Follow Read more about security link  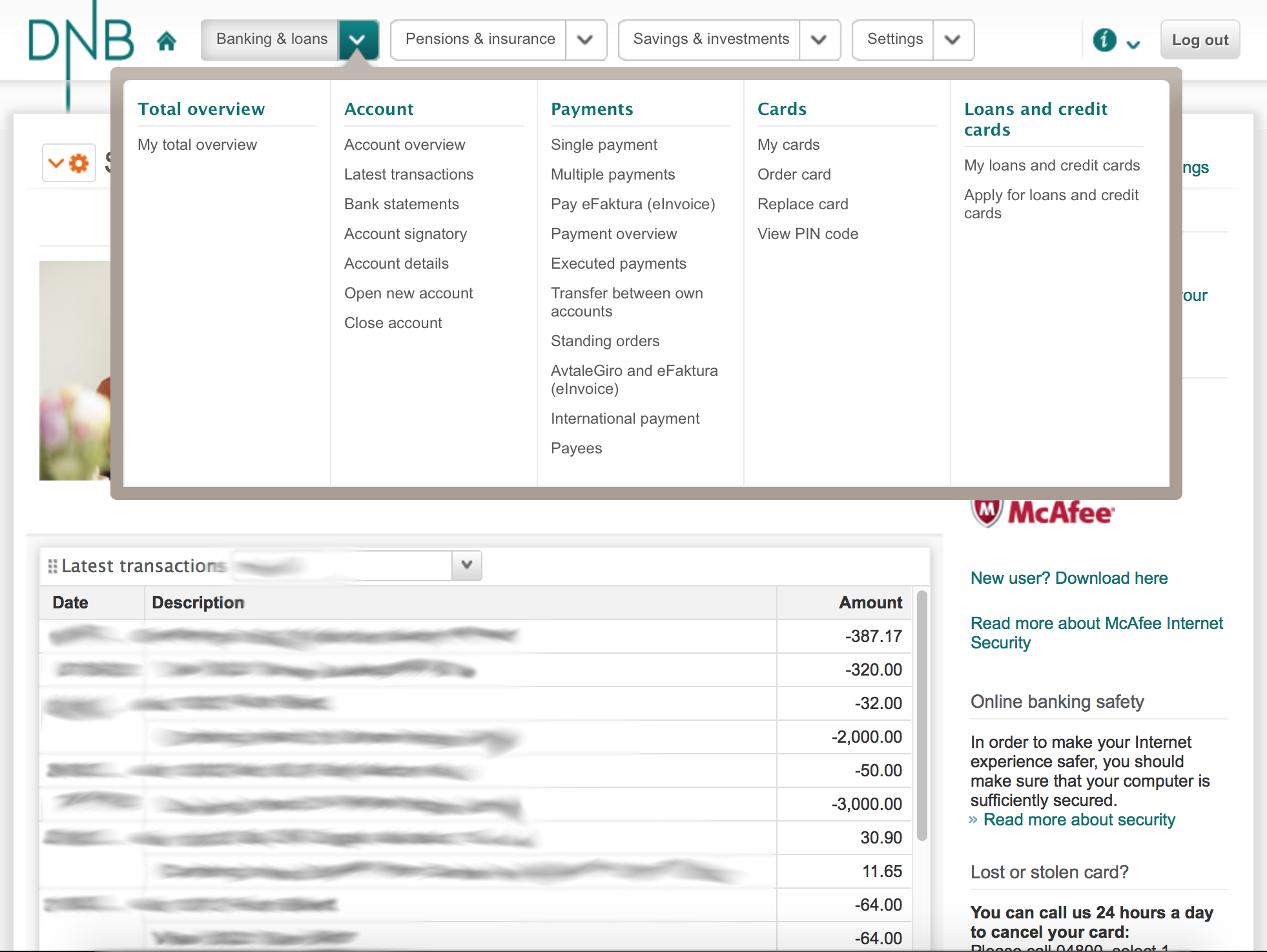[x=1078, y=820]
